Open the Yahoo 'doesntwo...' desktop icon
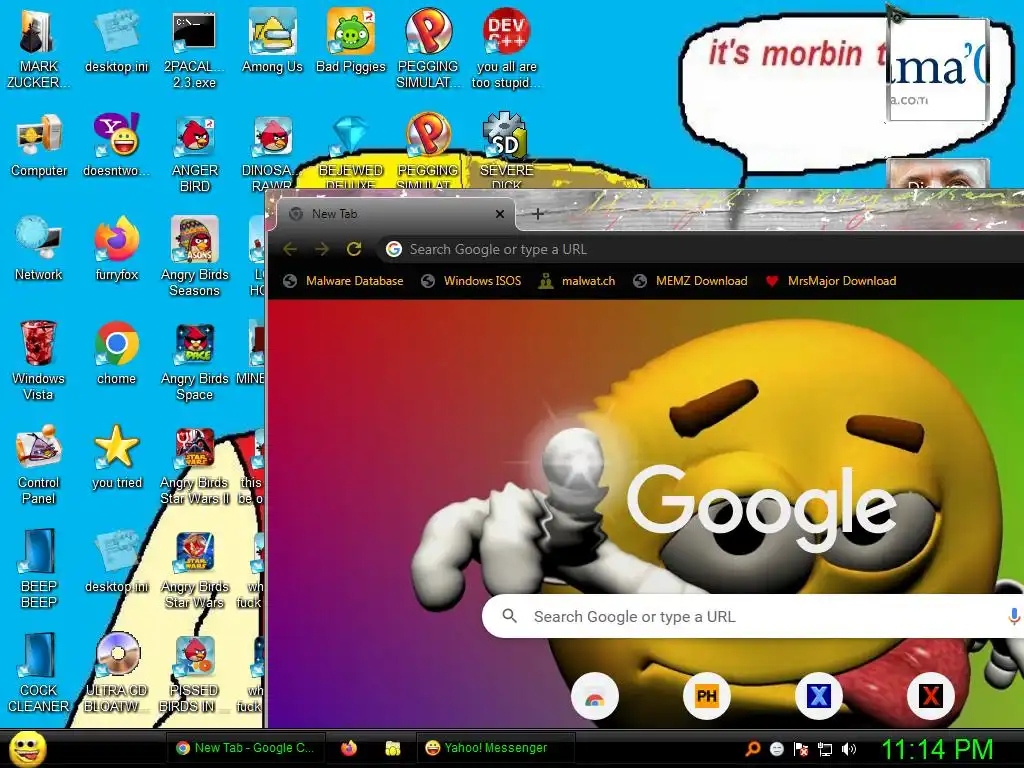1024x768 pixels. tap(116, 145)
